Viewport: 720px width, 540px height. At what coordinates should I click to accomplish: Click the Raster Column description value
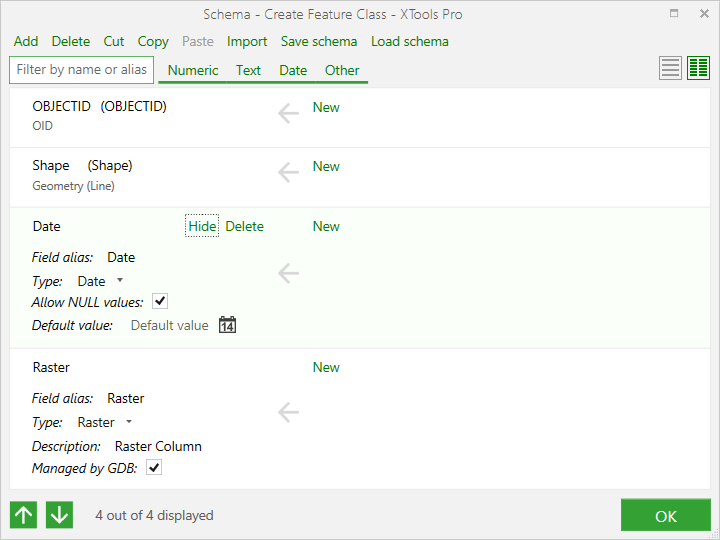pos(158,446)
